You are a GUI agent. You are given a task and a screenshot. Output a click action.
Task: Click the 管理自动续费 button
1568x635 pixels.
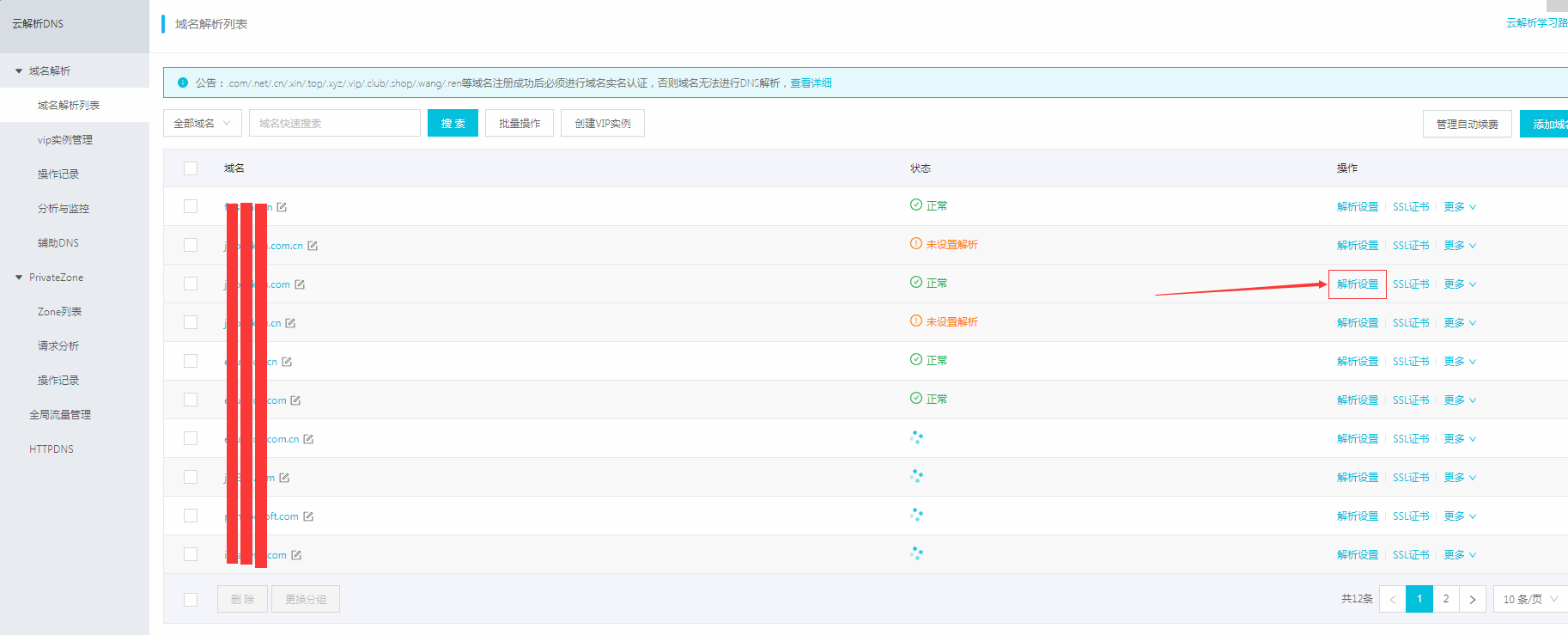point(1468,124)
